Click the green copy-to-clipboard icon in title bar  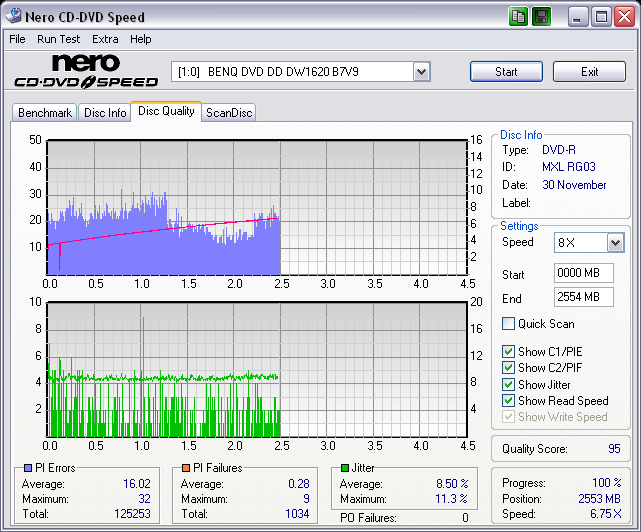point(518,17)
